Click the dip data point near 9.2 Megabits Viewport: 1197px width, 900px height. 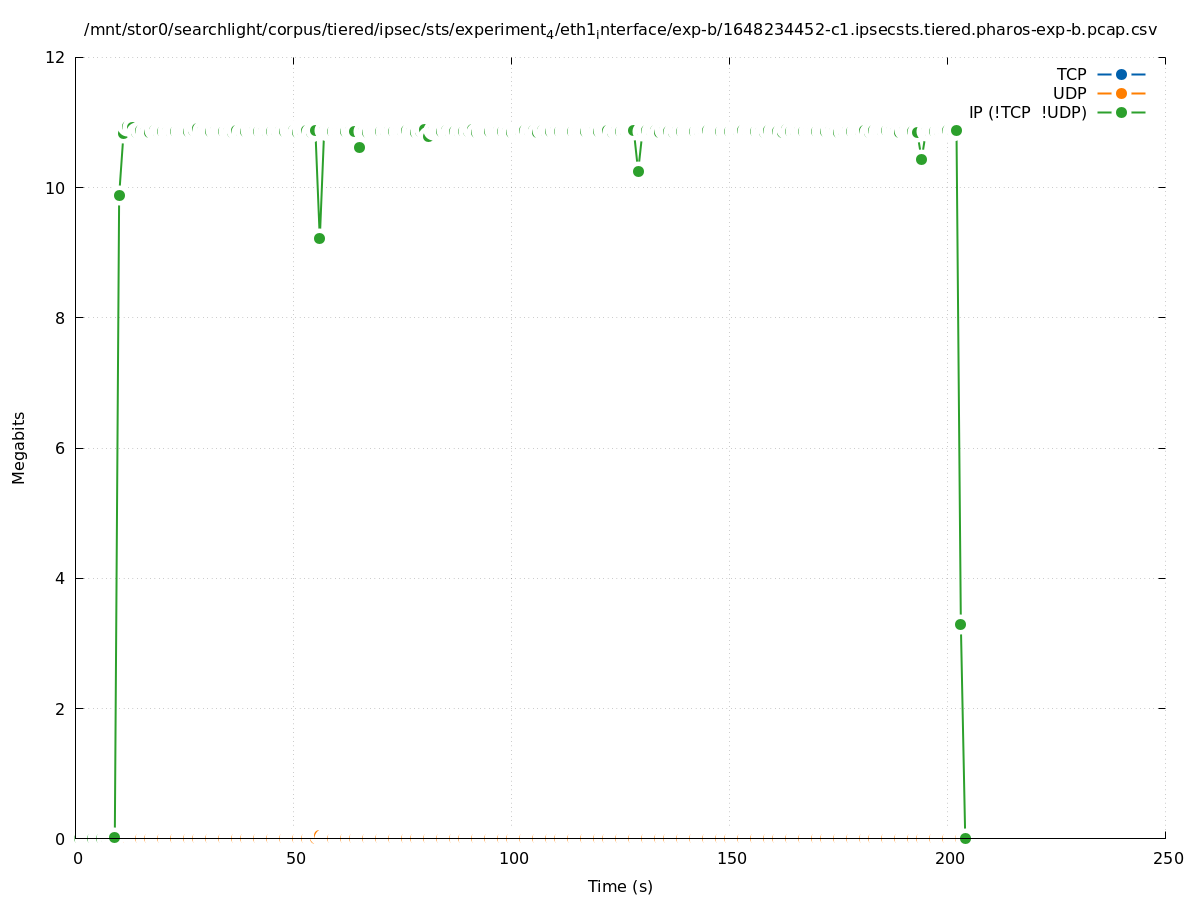[319, 238]
